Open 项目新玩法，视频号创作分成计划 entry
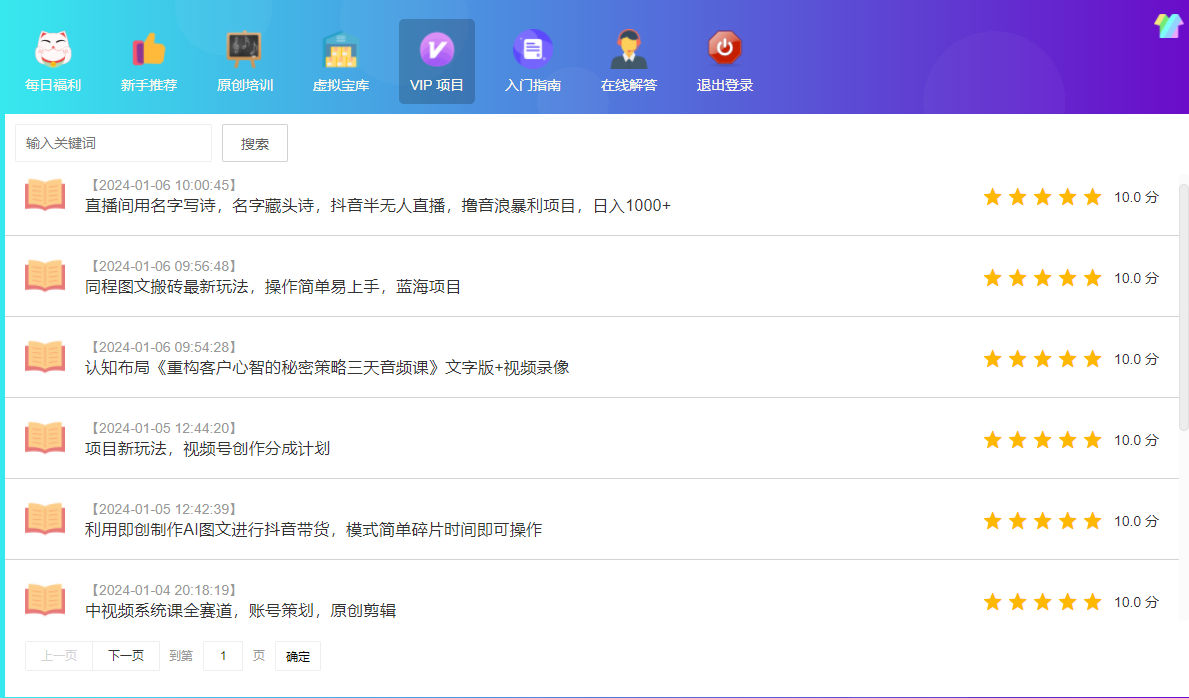This screenshot has width=1189, height=698. [x=207, y=449]
